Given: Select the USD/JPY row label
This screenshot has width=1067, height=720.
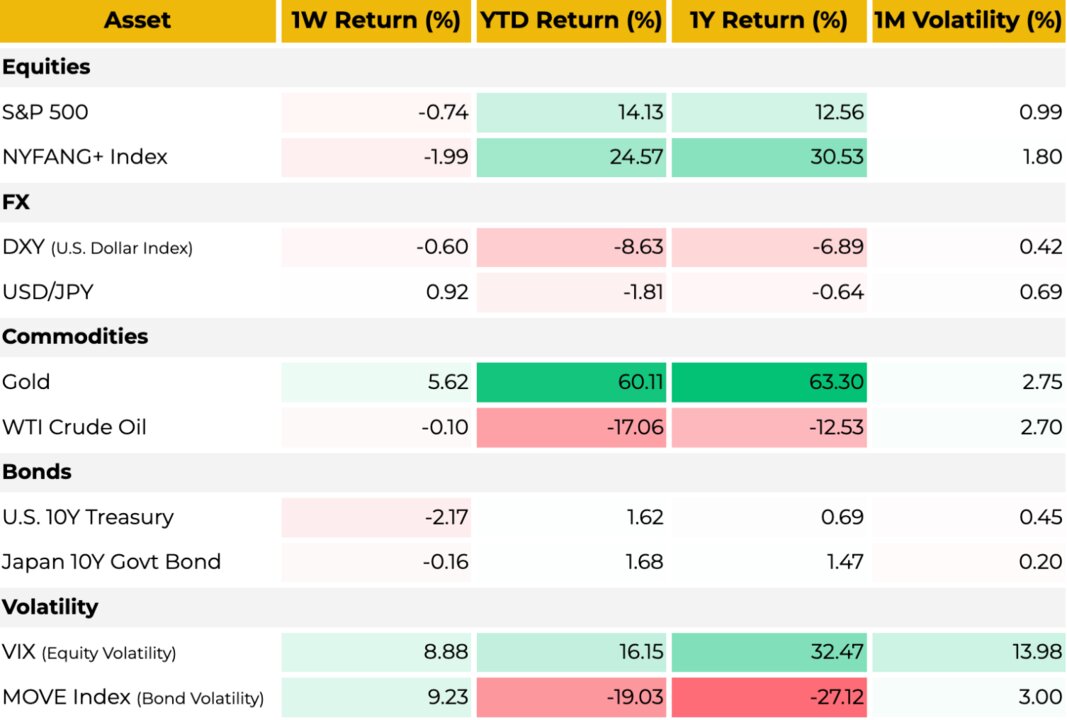Looking at the screenshot, I should [x=46, y=292].
